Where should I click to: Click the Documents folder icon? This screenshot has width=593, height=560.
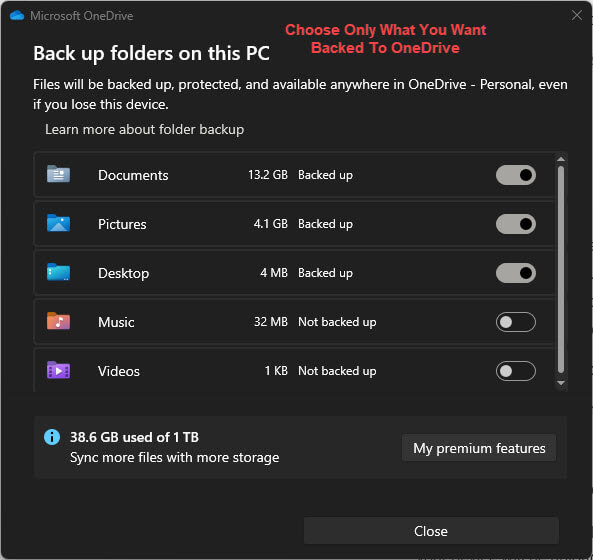pos(58,174)
